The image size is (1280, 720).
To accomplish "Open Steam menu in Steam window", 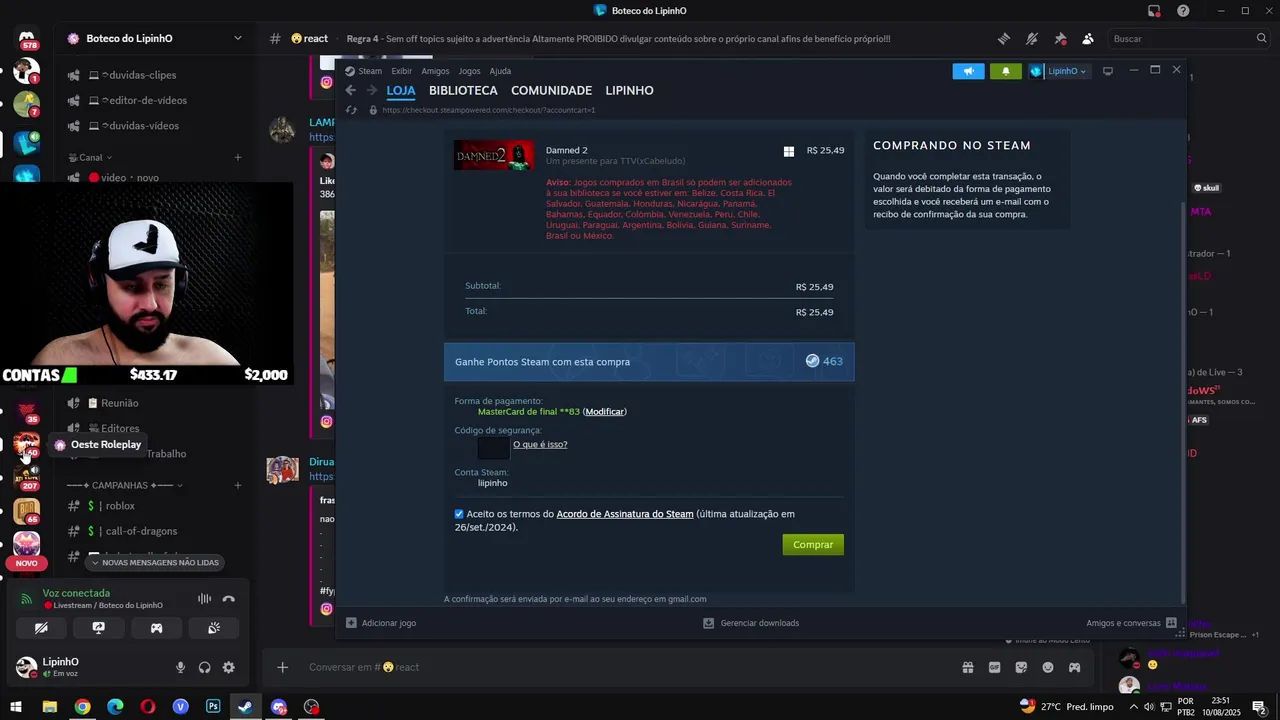I will [x=370, y=71].
